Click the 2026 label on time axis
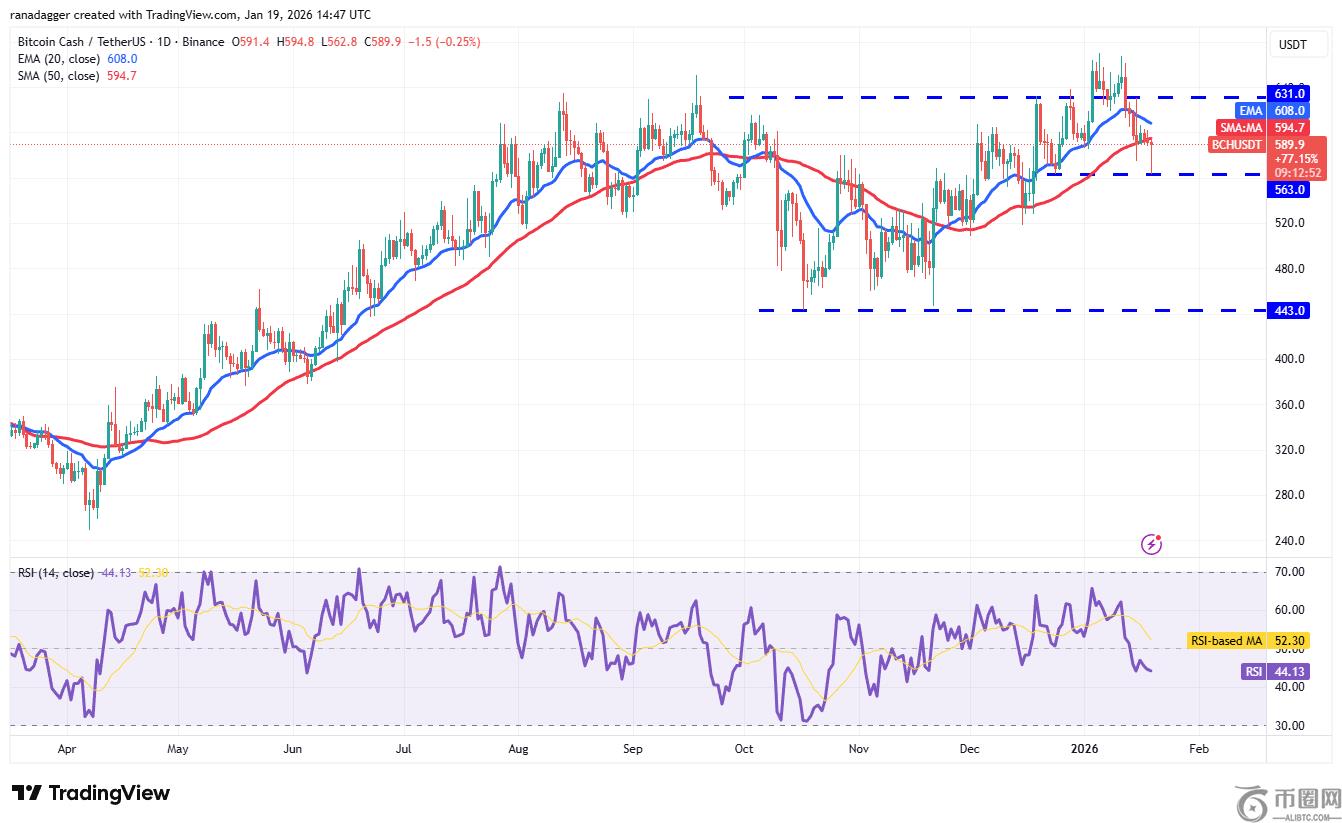 (1085, 748)
